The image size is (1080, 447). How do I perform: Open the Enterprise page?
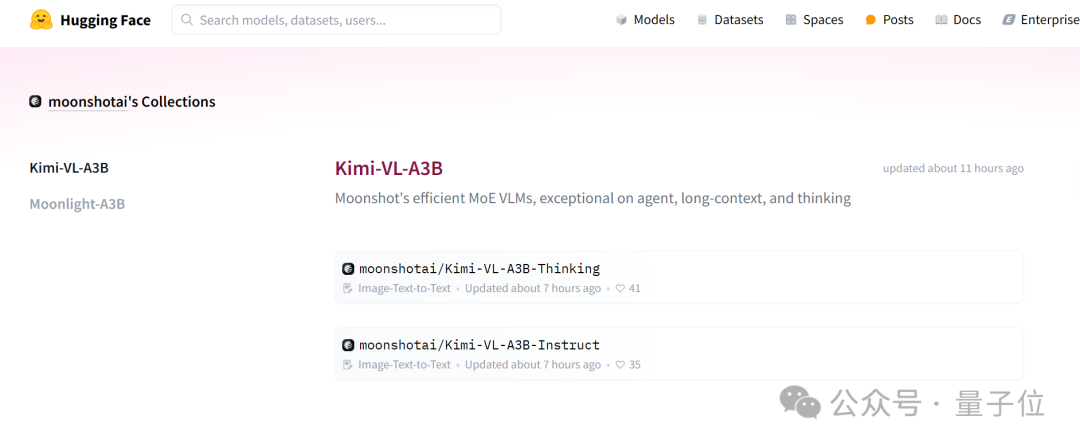1040,20
